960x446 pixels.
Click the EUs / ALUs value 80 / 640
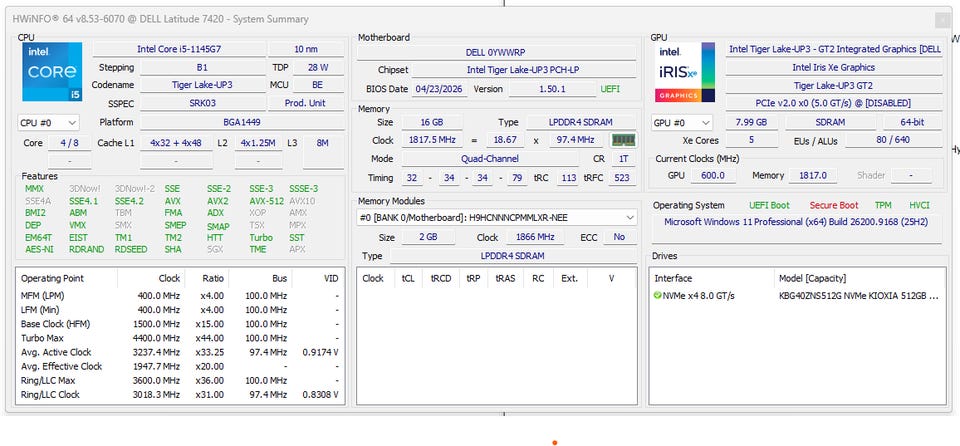(x=893, y=140)
